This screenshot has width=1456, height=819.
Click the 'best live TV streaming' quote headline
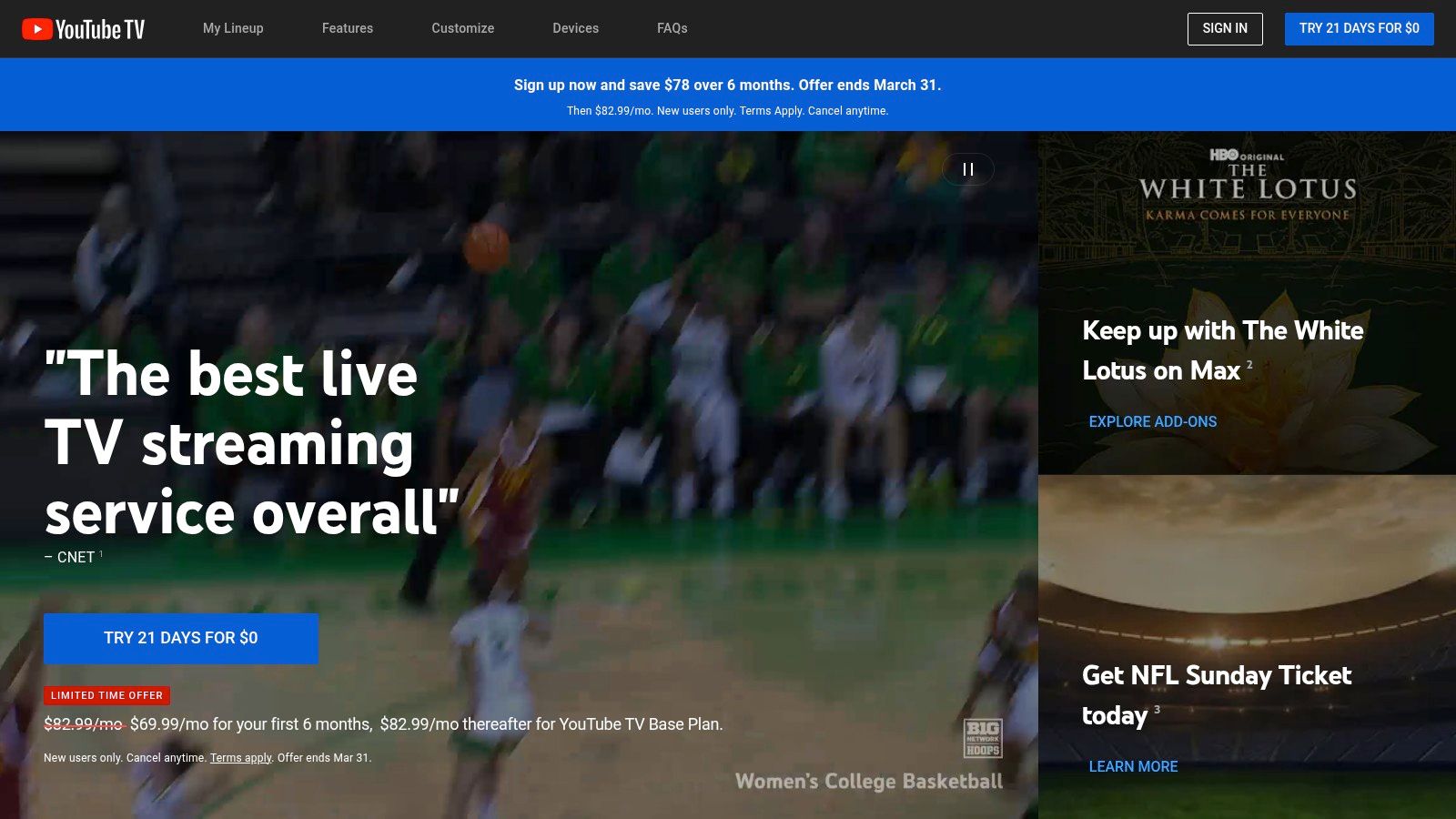tap(252, 443)
